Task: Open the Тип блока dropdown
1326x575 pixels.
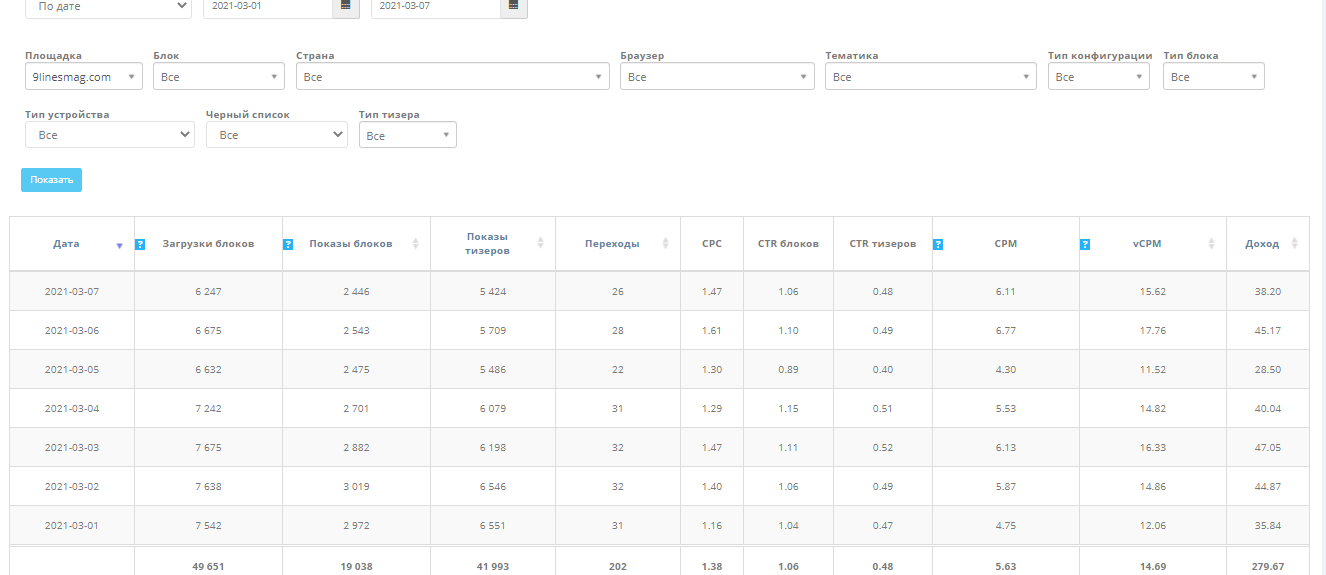Action: 1214,77
